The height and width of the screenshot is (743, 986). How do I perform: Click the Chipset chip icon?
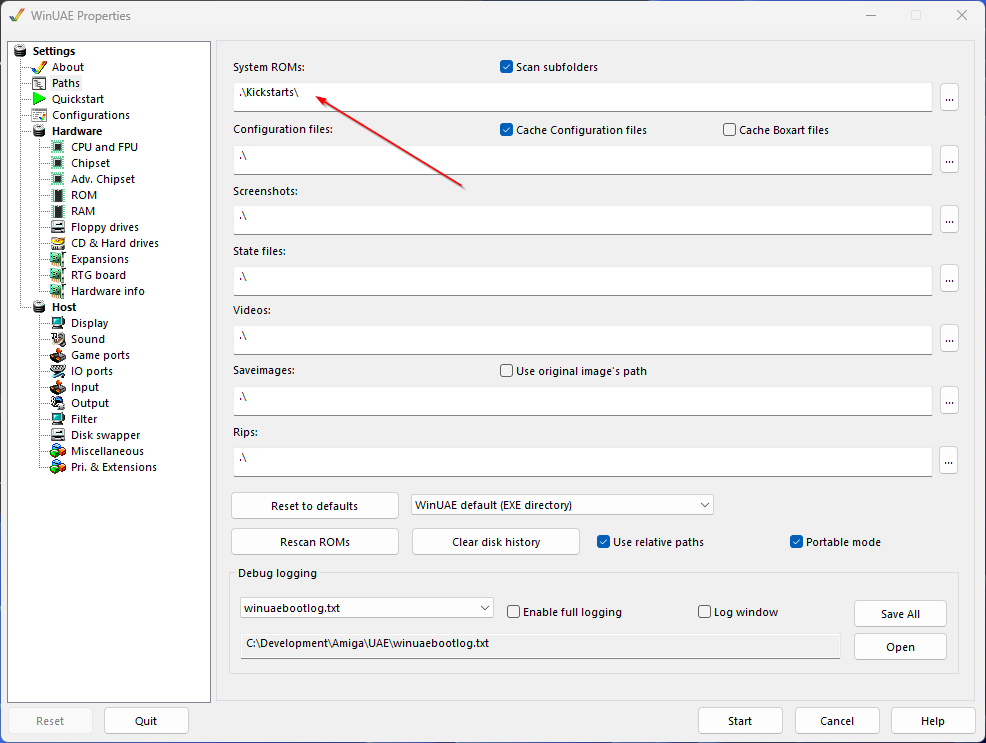[x=58, y=163]
